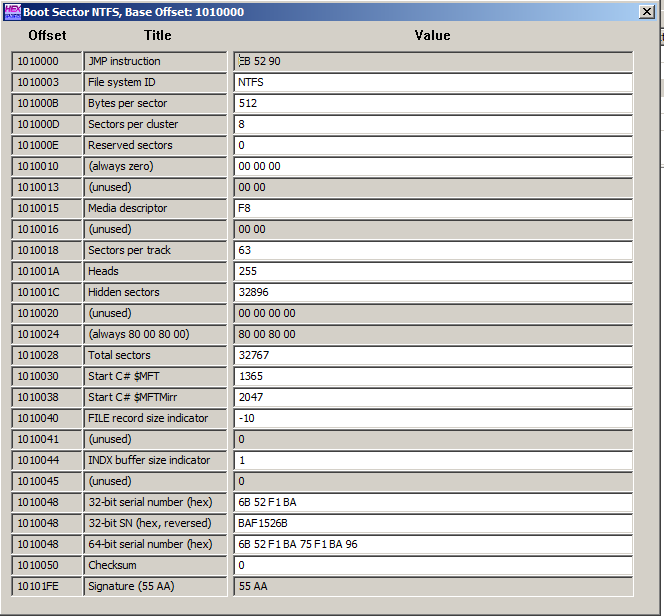This screenshot has height=616, width=664.
Task: Click the Sectors per cluster title cell
Action: [x=155, y=124]
